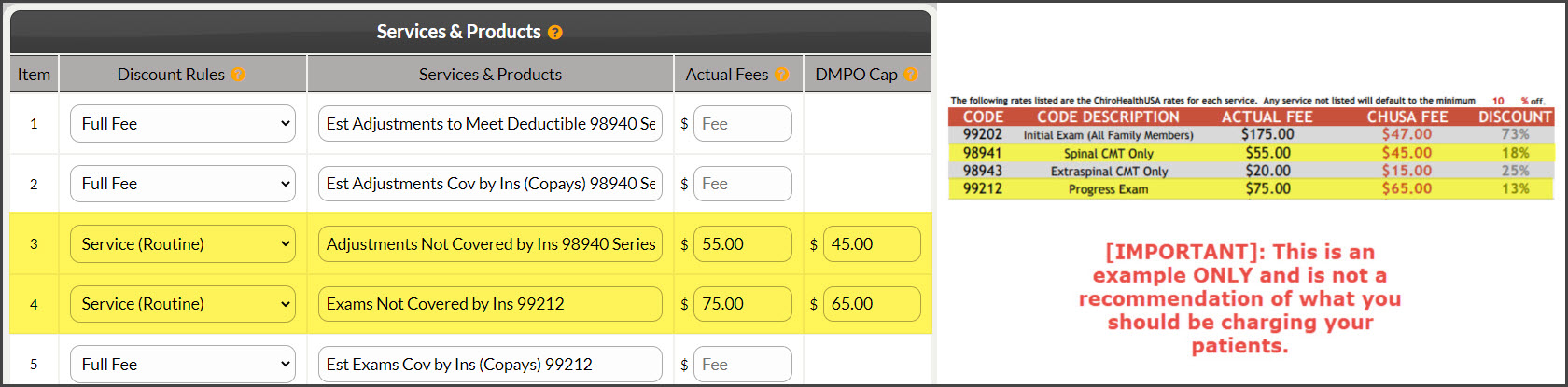Click the Est Adjustments Cov by Ins field
This screenshot has width=1568, height=387.
click(490, 184)
